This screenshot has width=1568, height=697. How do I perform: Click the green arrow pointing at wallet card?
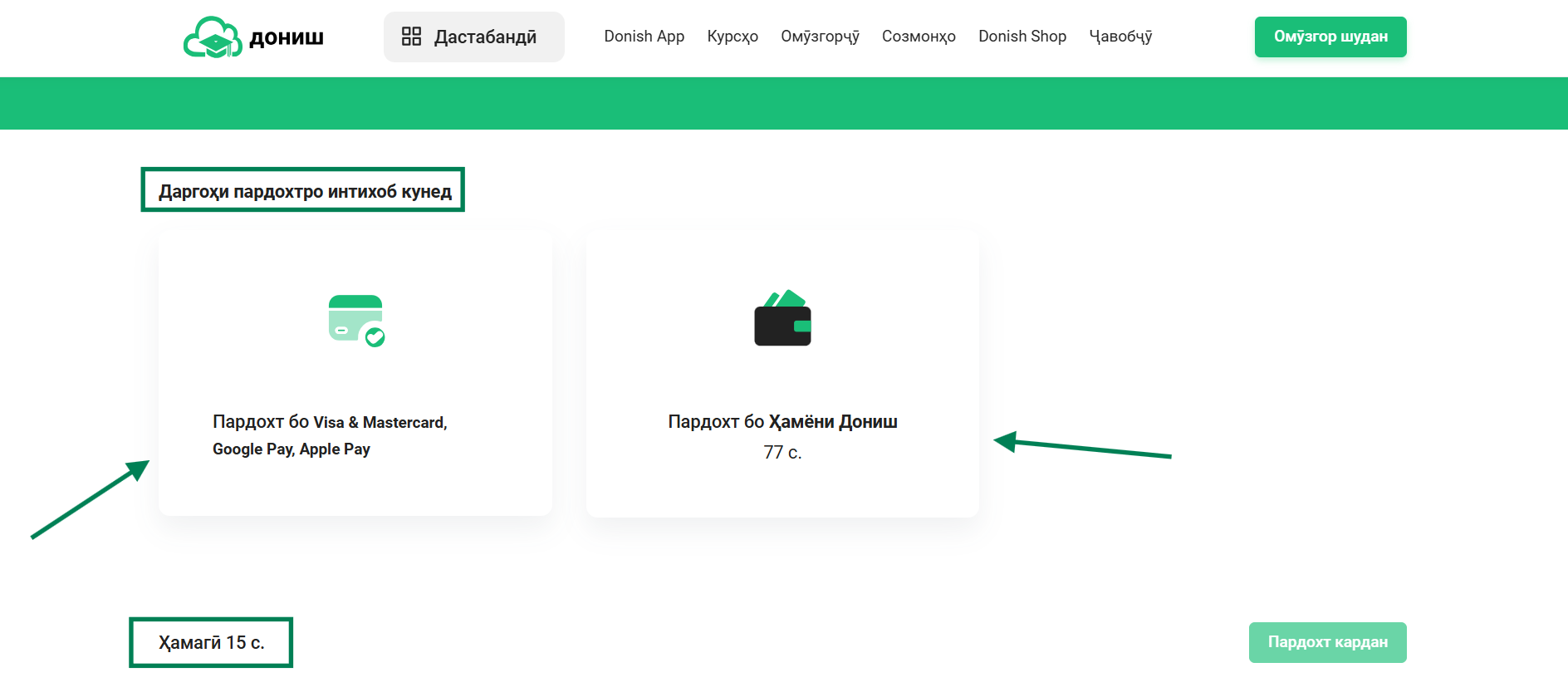coord(1081,447)
